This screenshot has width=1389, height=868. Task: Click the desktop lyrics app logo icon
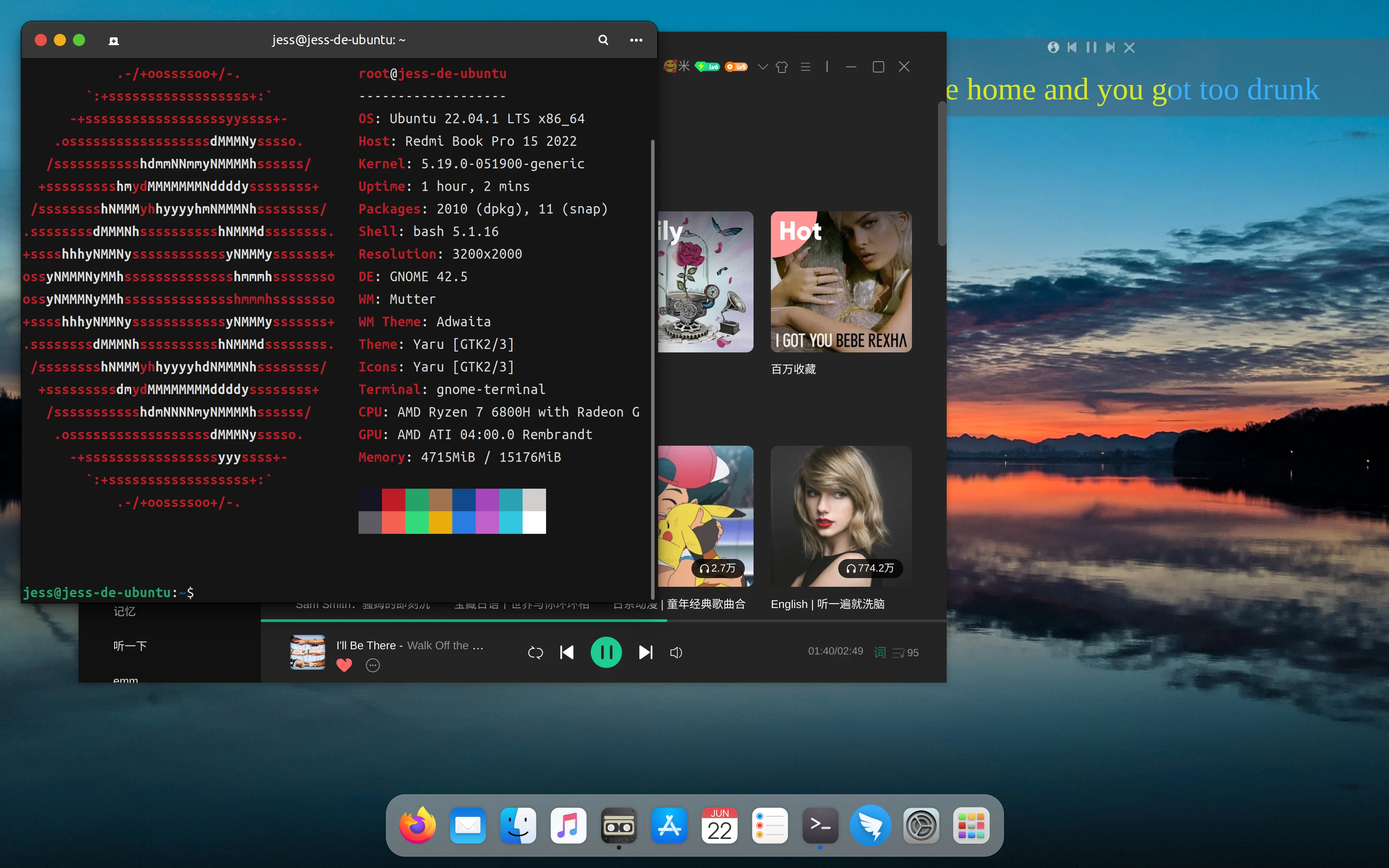(x=1053, y=48)
